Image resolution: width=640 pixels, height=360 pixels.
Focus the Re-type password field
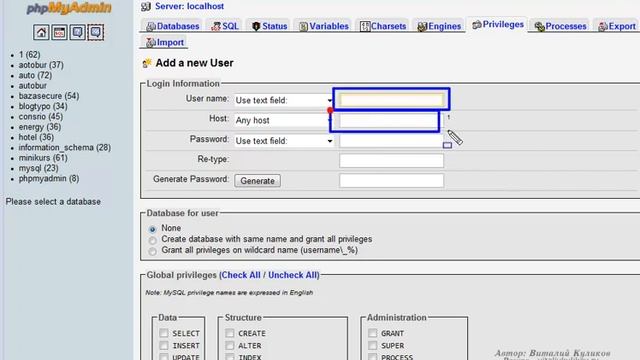click(x=391, y=160)
